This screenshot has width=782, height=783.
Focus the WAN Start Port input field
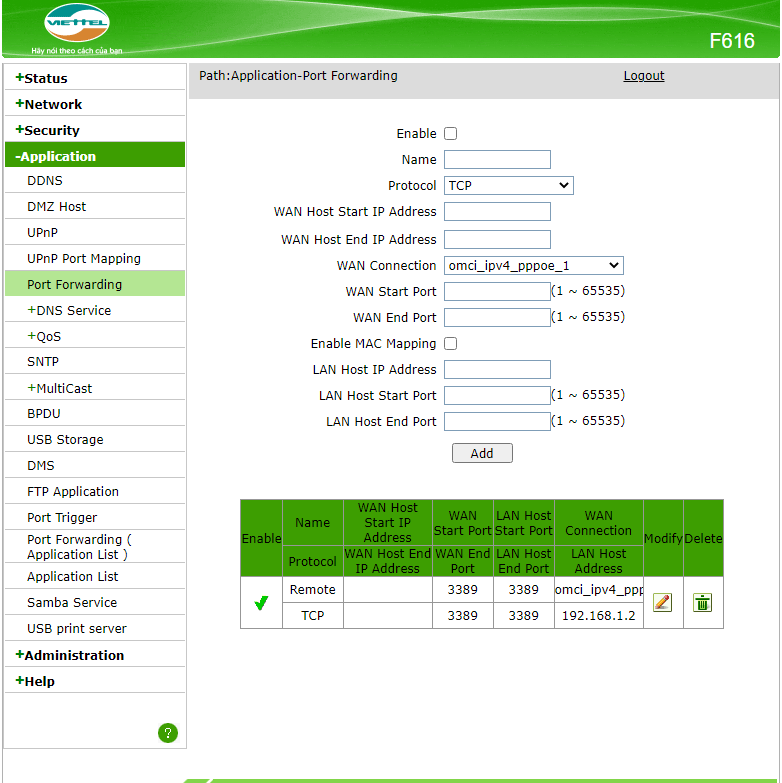(497, 291)
